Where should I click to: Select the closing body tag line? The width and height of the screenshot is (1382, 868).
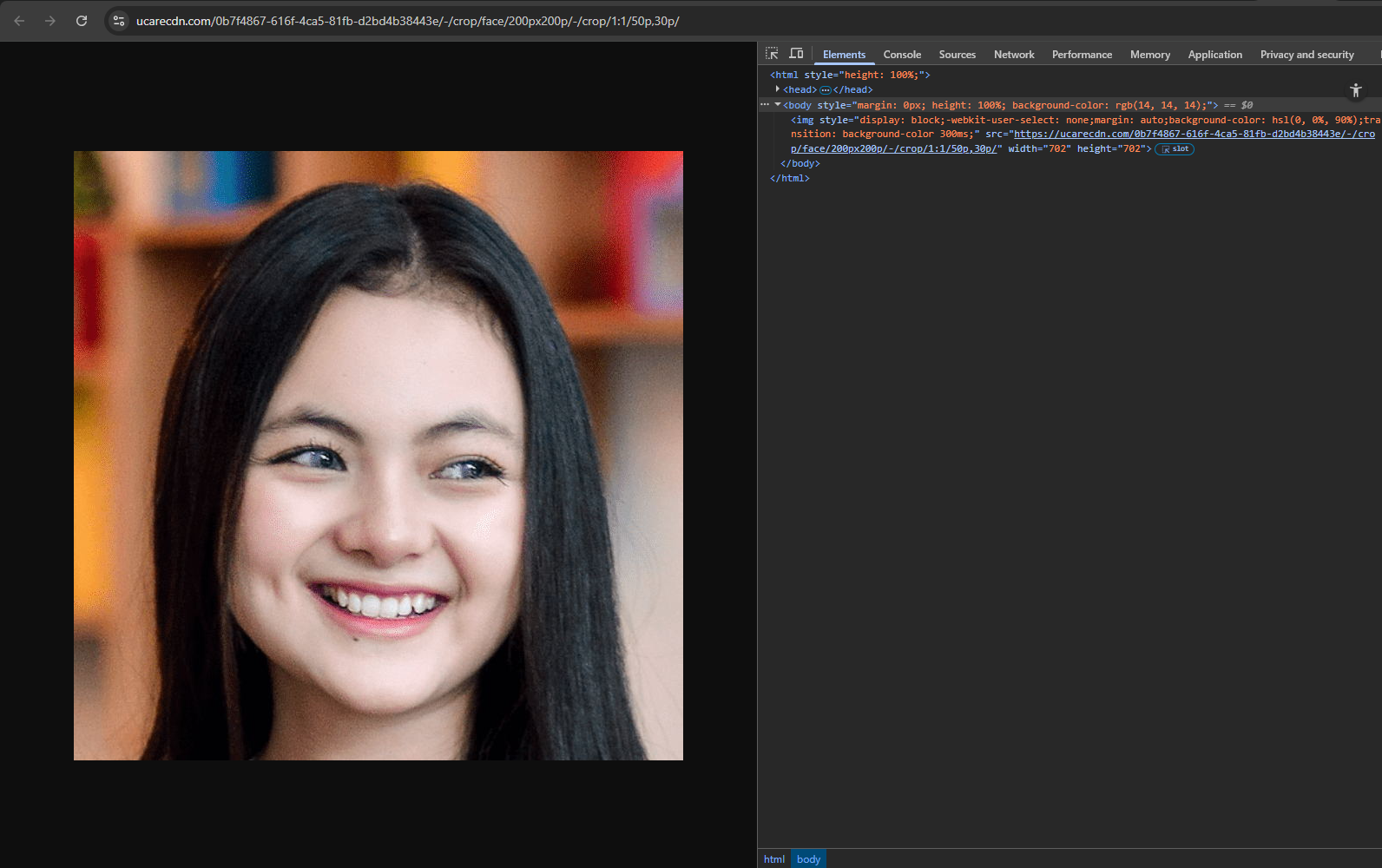click(800, 164)
